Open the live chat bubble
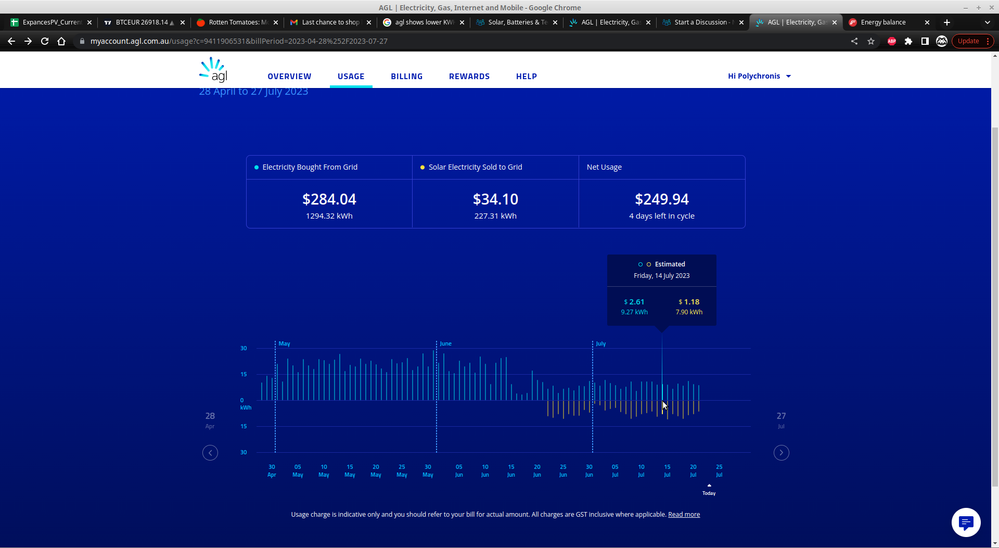The width and height of the screenshot is (999, 548). pos(965,523)
